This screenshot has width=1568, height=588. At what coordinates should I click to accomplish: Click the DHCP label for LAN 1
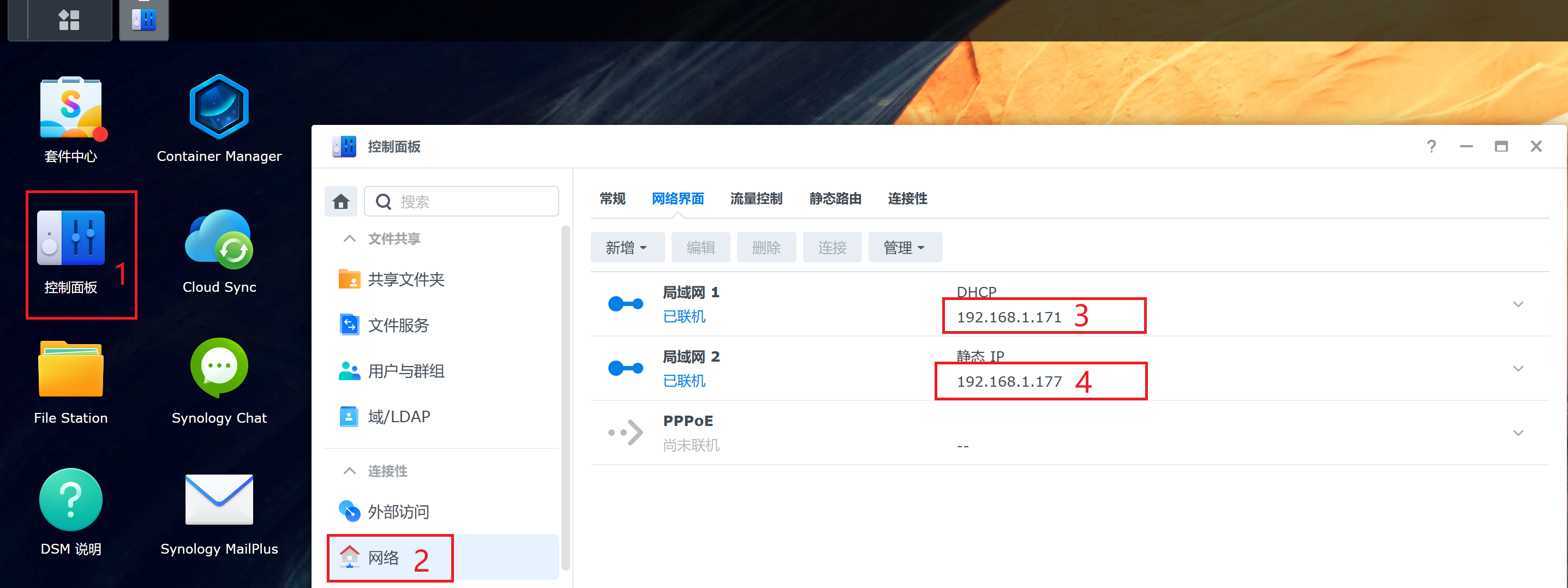[x=977, y=292]
